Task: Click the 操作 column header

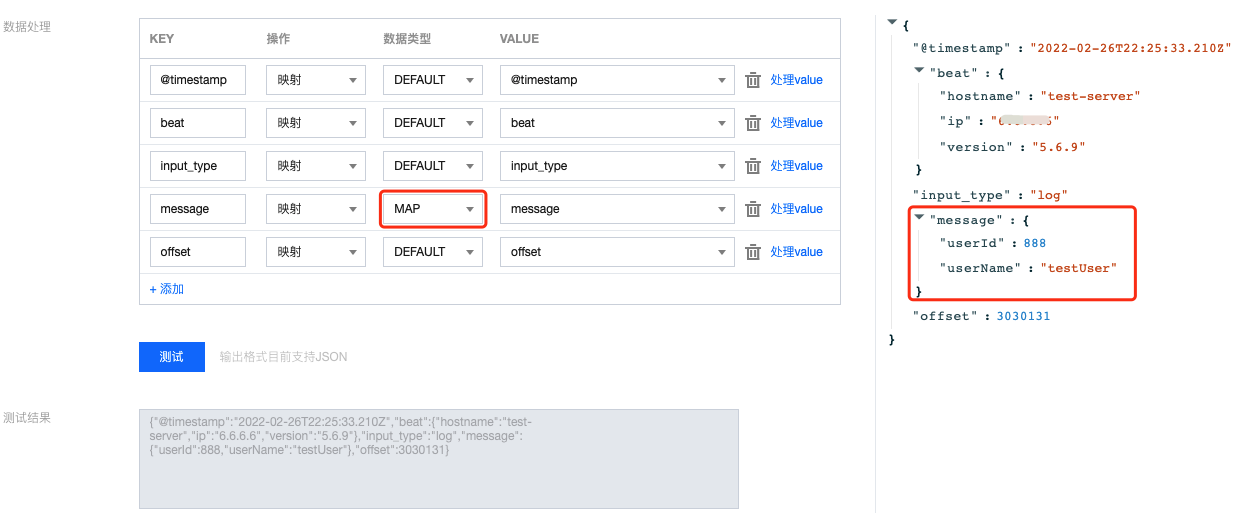Action: coord(278,39)
